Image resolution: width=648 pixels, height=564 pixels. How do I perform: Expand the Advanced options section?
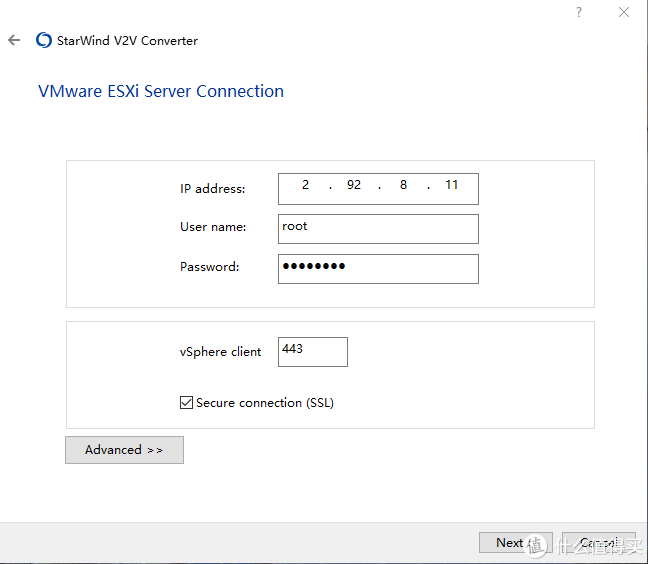[x=124, y=450]
